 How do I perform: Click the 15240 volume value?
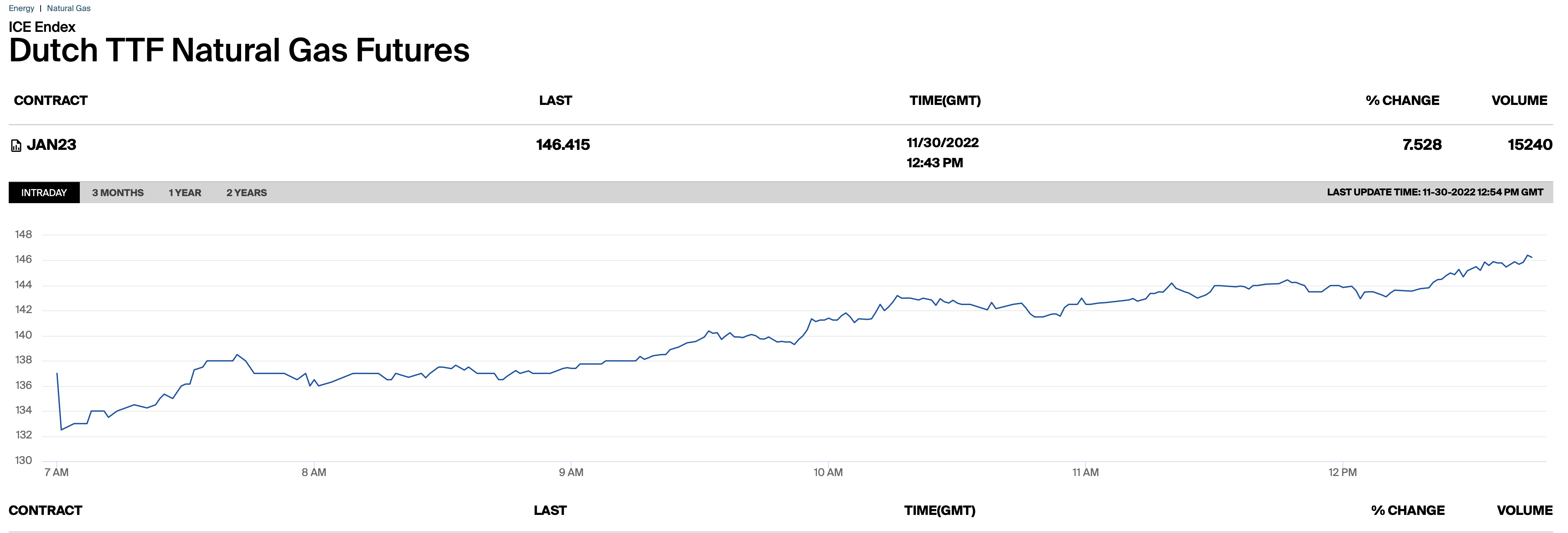coord(1529,145)
